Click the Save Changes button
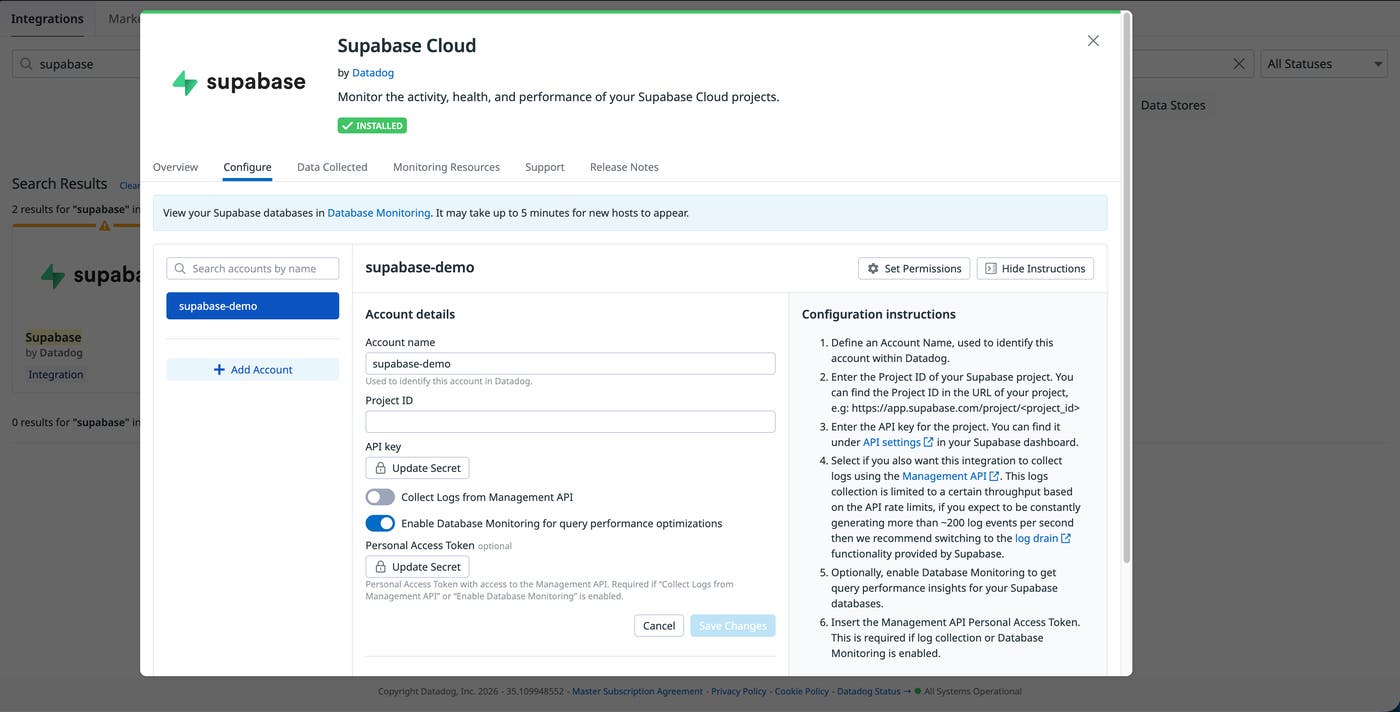 [x=732, y=626]
